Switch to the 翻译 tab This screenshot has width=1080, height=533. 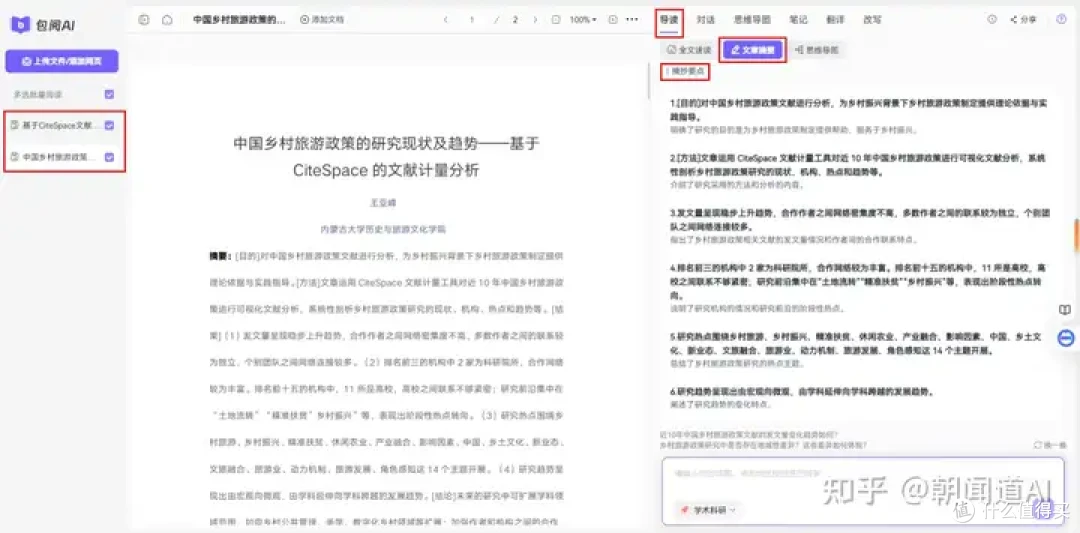point(835,20)
